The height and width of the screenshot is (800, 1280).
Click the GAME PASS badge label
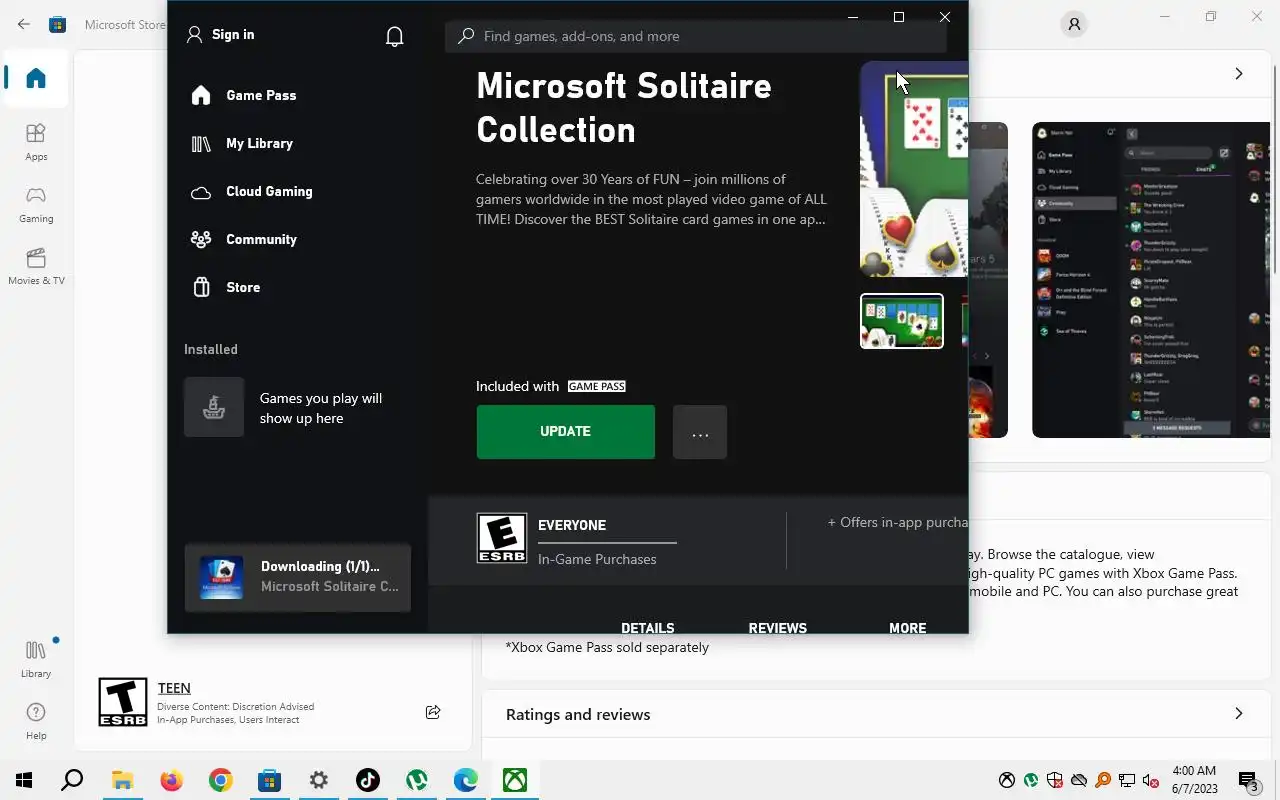coord(597,386)
